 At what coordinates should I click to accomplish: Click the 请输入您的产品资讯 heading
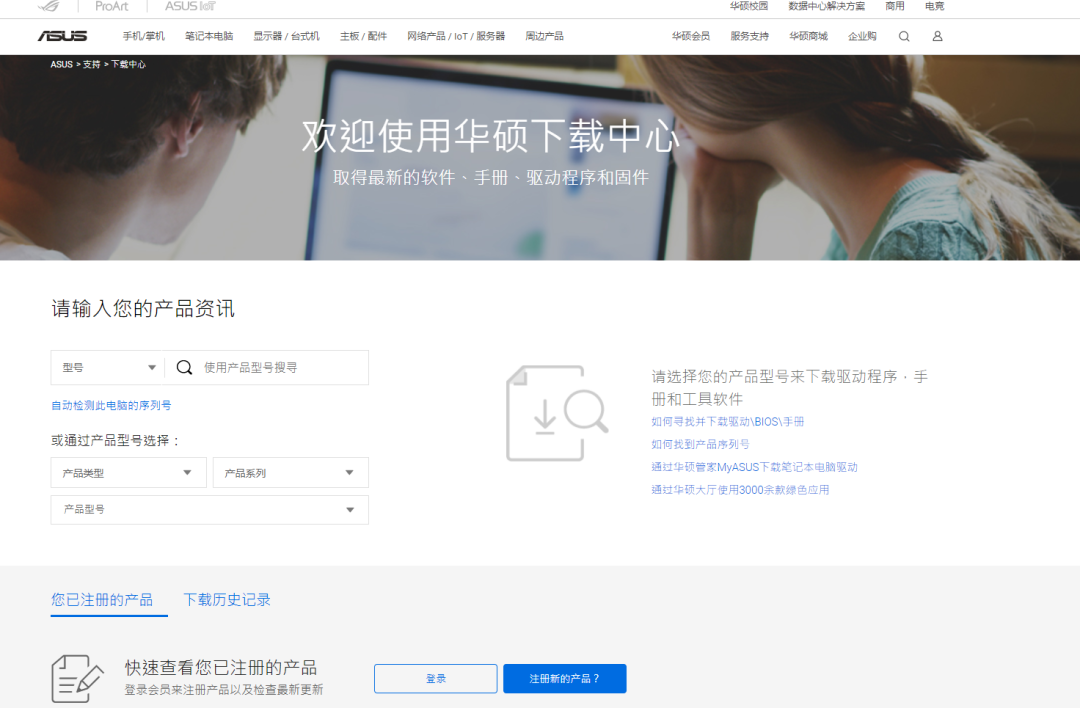click(x=143, y=309)
